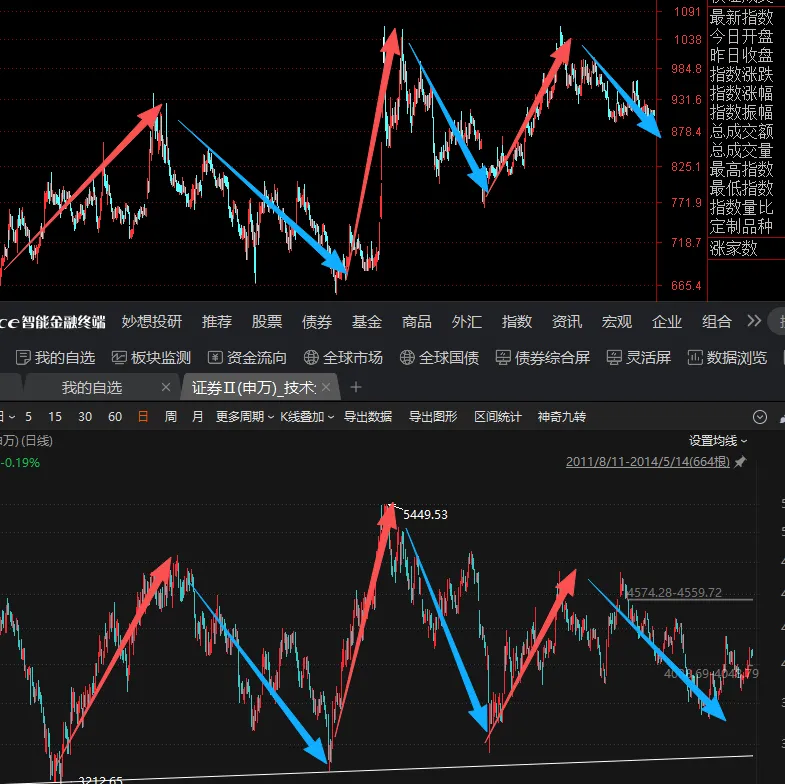Image resolution: width=785 pixels, height=784 pixels.
Task: Select 指数涨跌 row in the side panel
Action: 741,74
